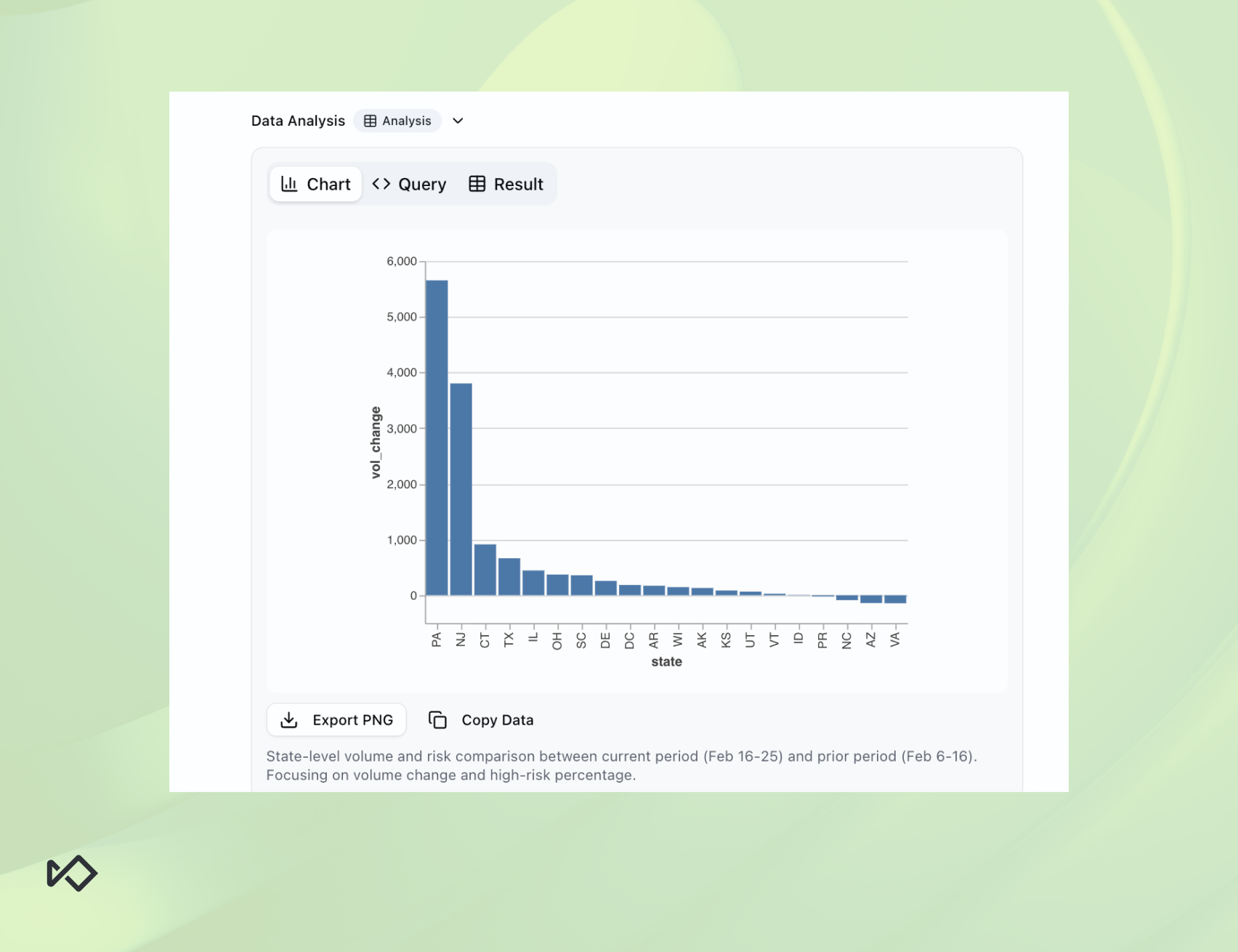Screen dimensions: 1238x952
Task: Switch to the Chart tab
Action: point(315,185)
